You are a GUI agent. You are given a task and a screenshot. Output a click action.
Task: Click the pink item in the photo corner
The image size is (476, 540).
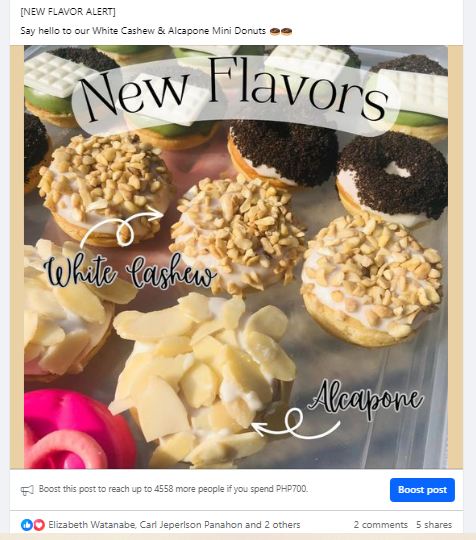pyautogui.click(x=78, y=430)
